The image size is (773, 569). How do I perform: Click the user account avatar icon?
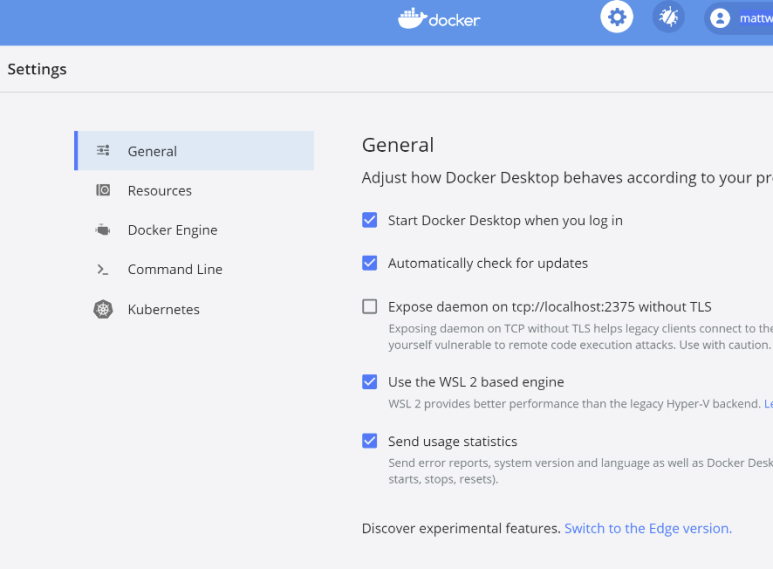[720, 18]
